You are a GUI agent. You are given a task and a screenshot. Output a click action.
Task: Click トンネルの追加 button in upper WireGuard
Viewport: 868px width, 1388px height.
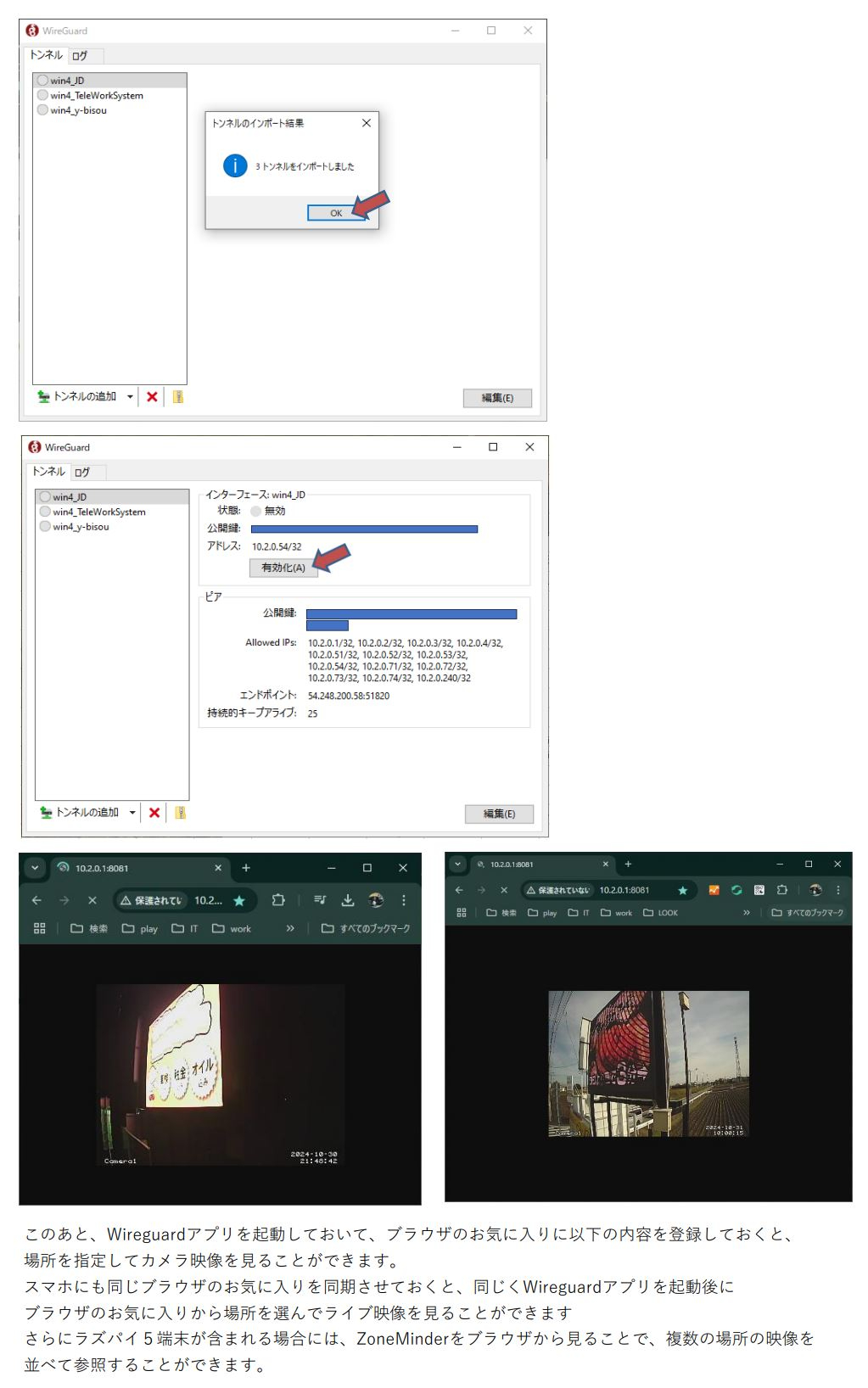point(78,396)
